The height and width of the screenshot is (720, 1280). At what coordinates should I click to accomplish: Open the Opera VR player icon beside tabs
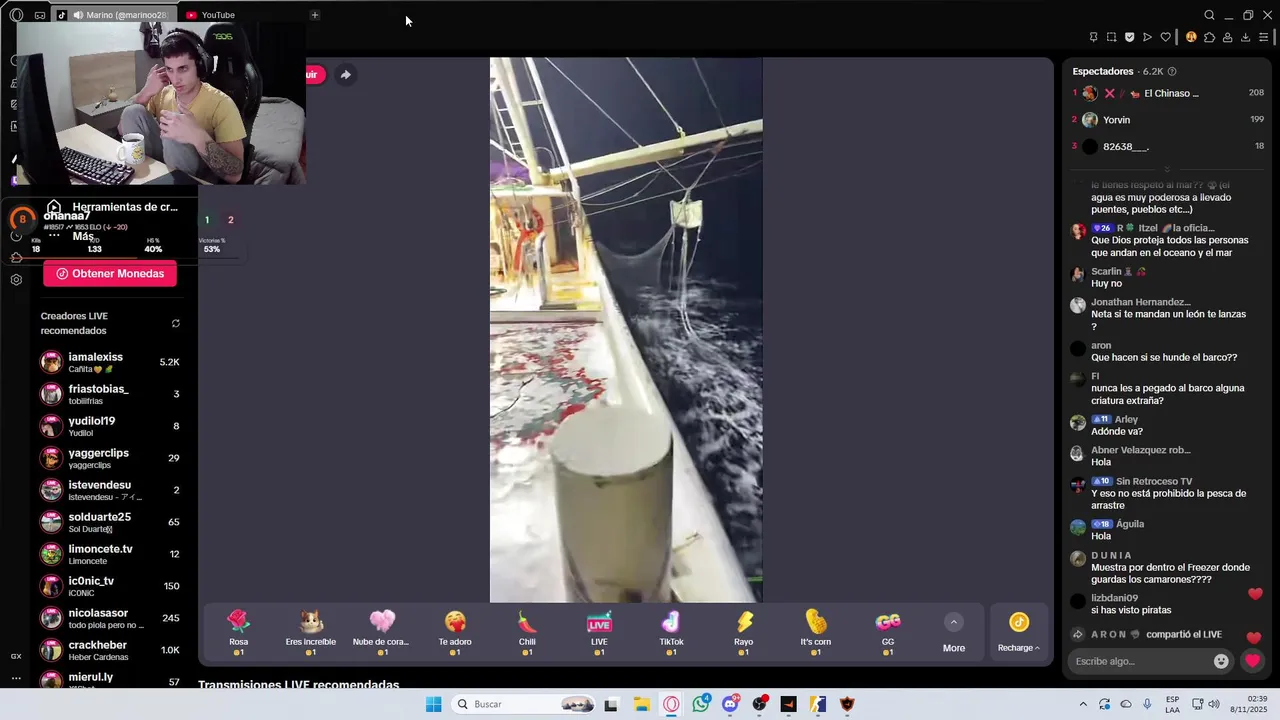coord(39,15)
